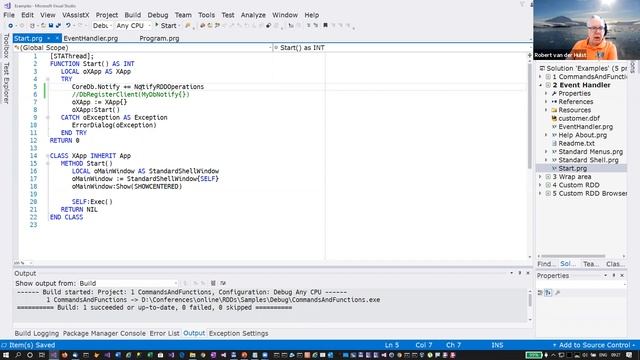
Task: Open the Error List tab
Action: [164, 333]
